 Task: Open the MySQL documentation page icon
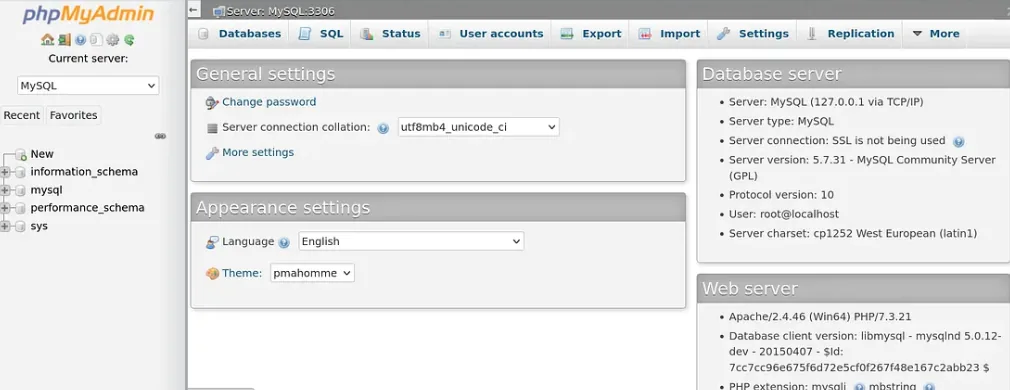pos(96,40)
